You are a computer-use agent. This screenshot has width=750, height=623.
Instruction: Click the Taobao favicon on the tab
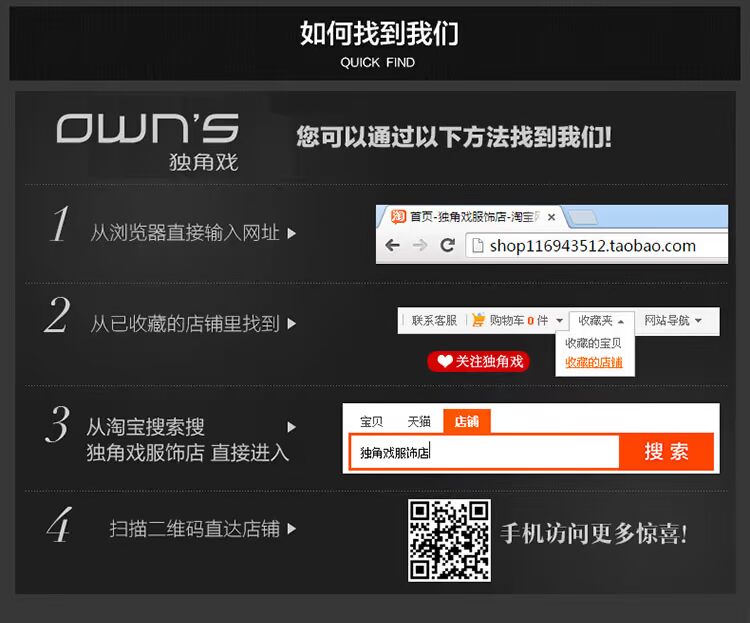[x=398, y=217]
